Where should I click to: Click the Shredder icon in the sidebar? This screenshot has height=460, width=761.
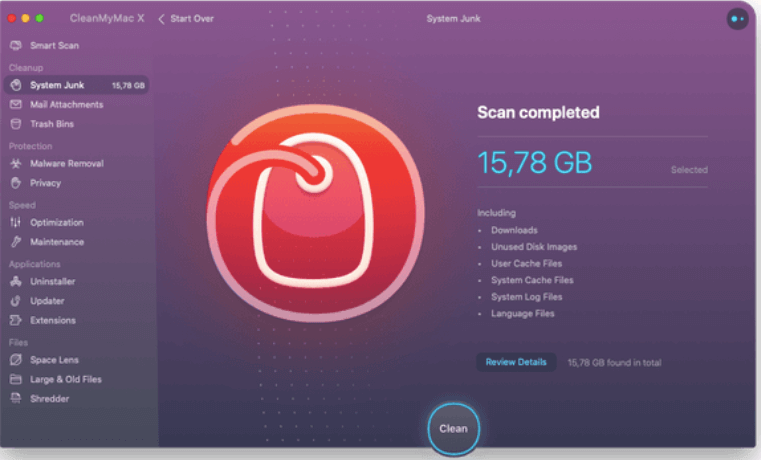[16, 398]
